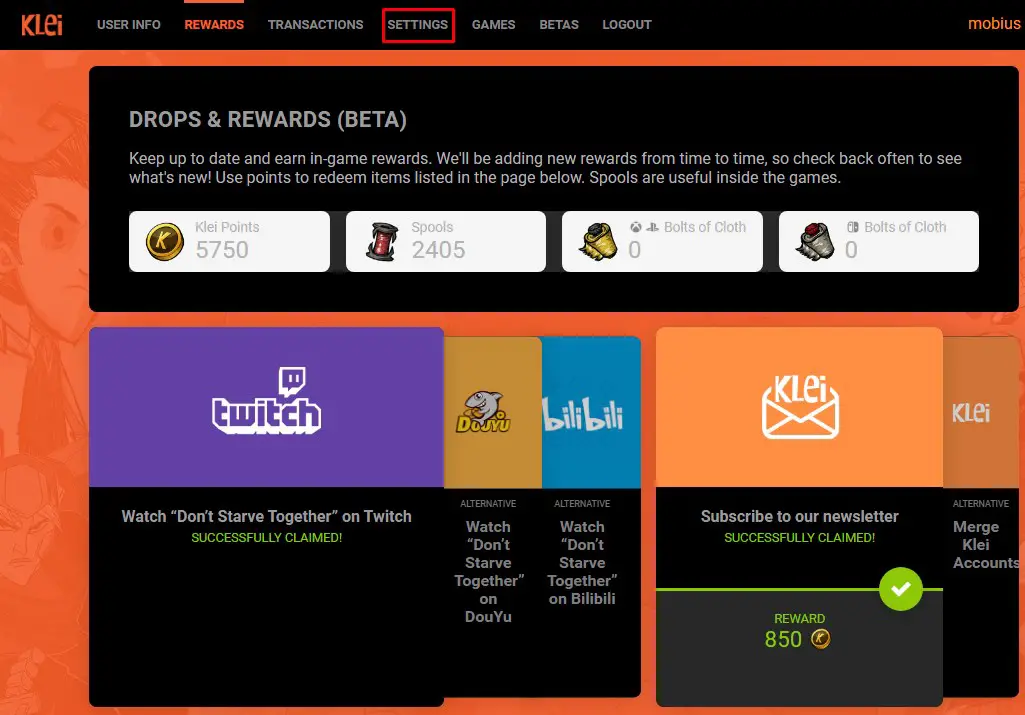Viewport: 1025px width, 715px height.
Task: Click the Klei logo in header
Action: tap(42, 25)
